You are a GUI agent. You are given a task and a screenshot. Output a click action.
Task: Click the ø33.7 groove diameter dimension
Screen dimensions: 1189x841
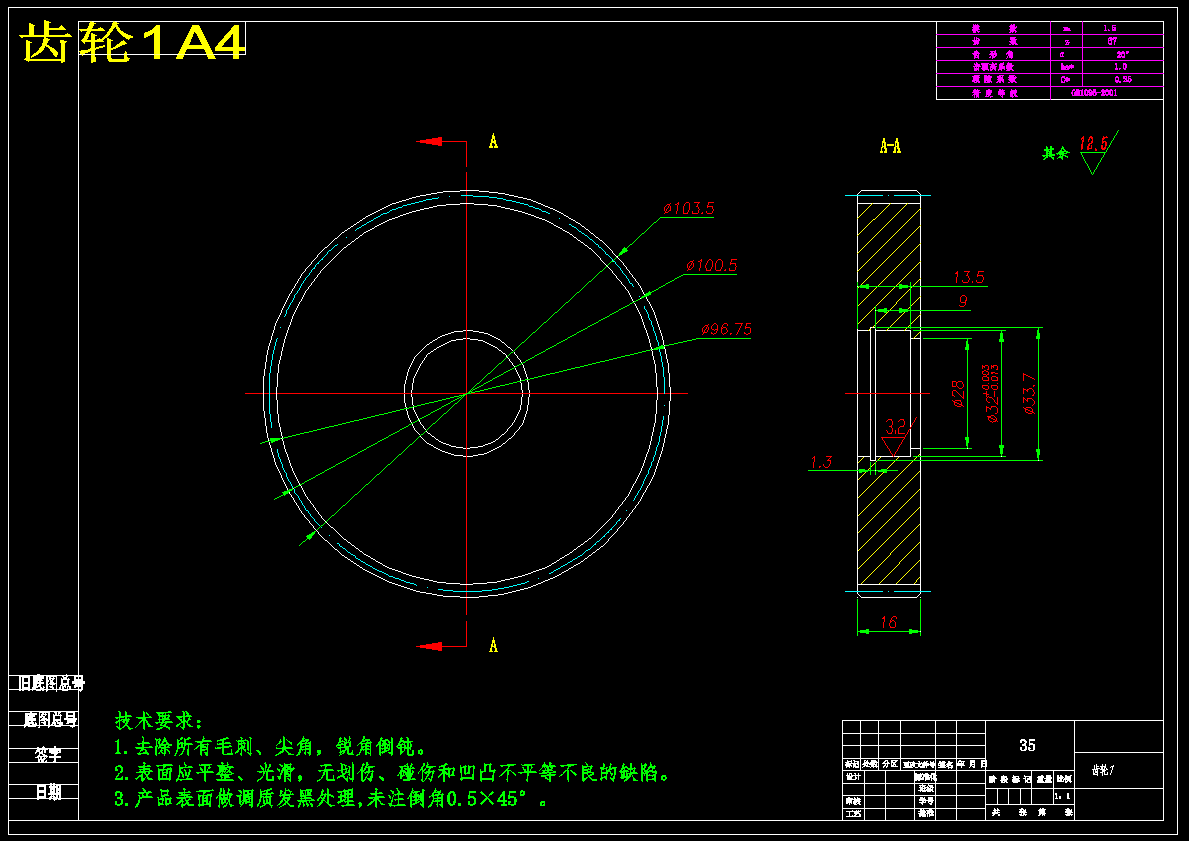click(1029, 394)
